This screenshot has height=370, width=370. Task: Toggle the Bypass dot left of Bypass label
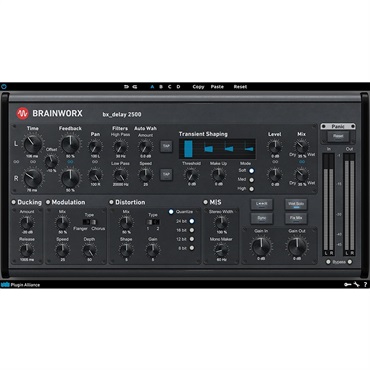(x=328, y=262)
